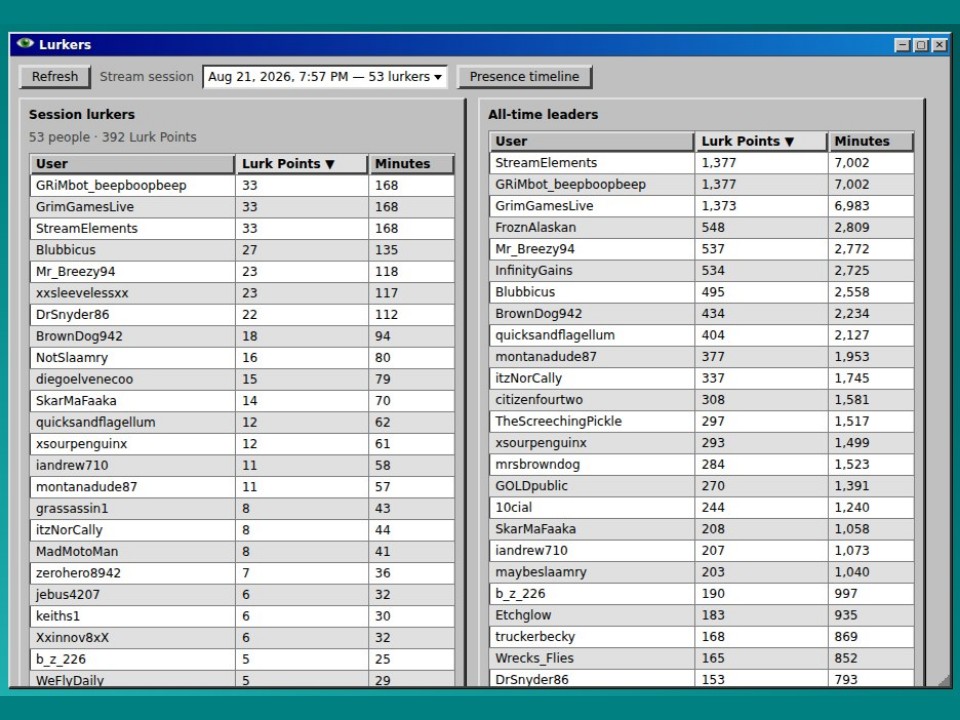This screenshot has width=960, height=720.
Task: Select itzNorCally in all-time leaders
Action: tap(702, 378)
